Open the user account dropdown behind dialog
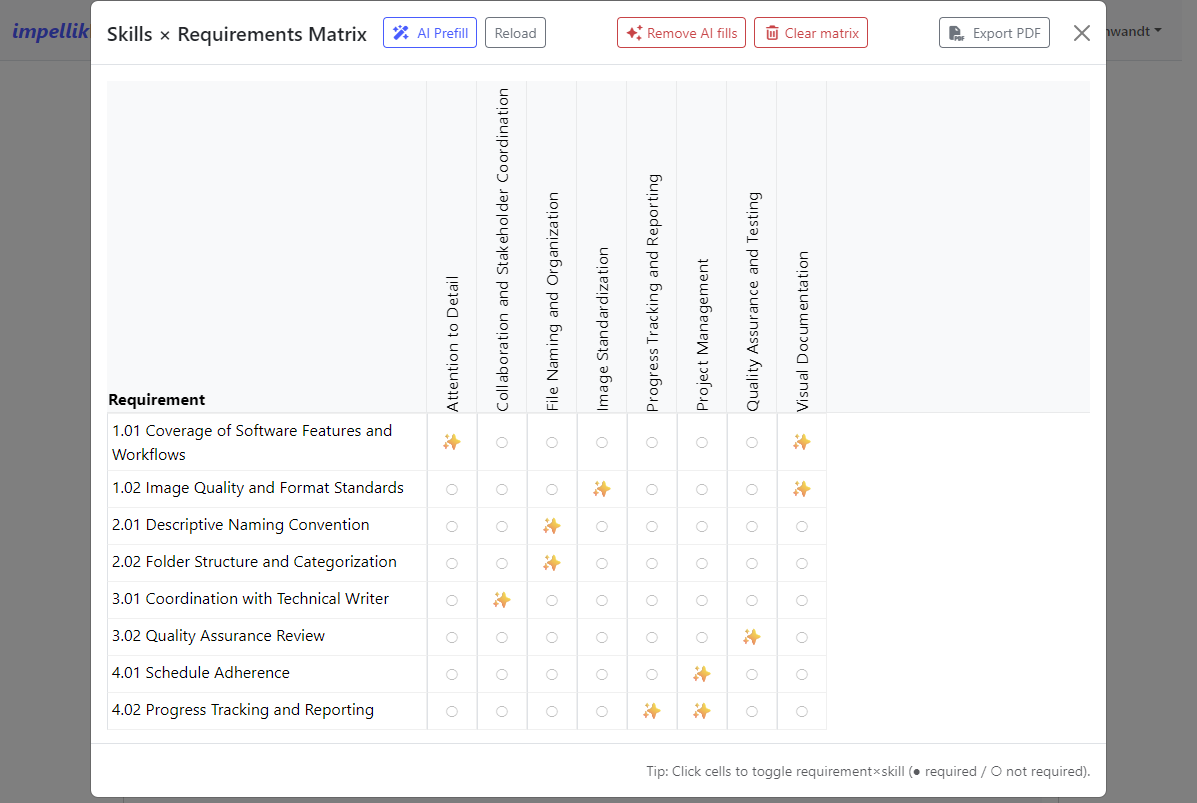Viewport: 1197px width, 803px height. point(1134,31)
